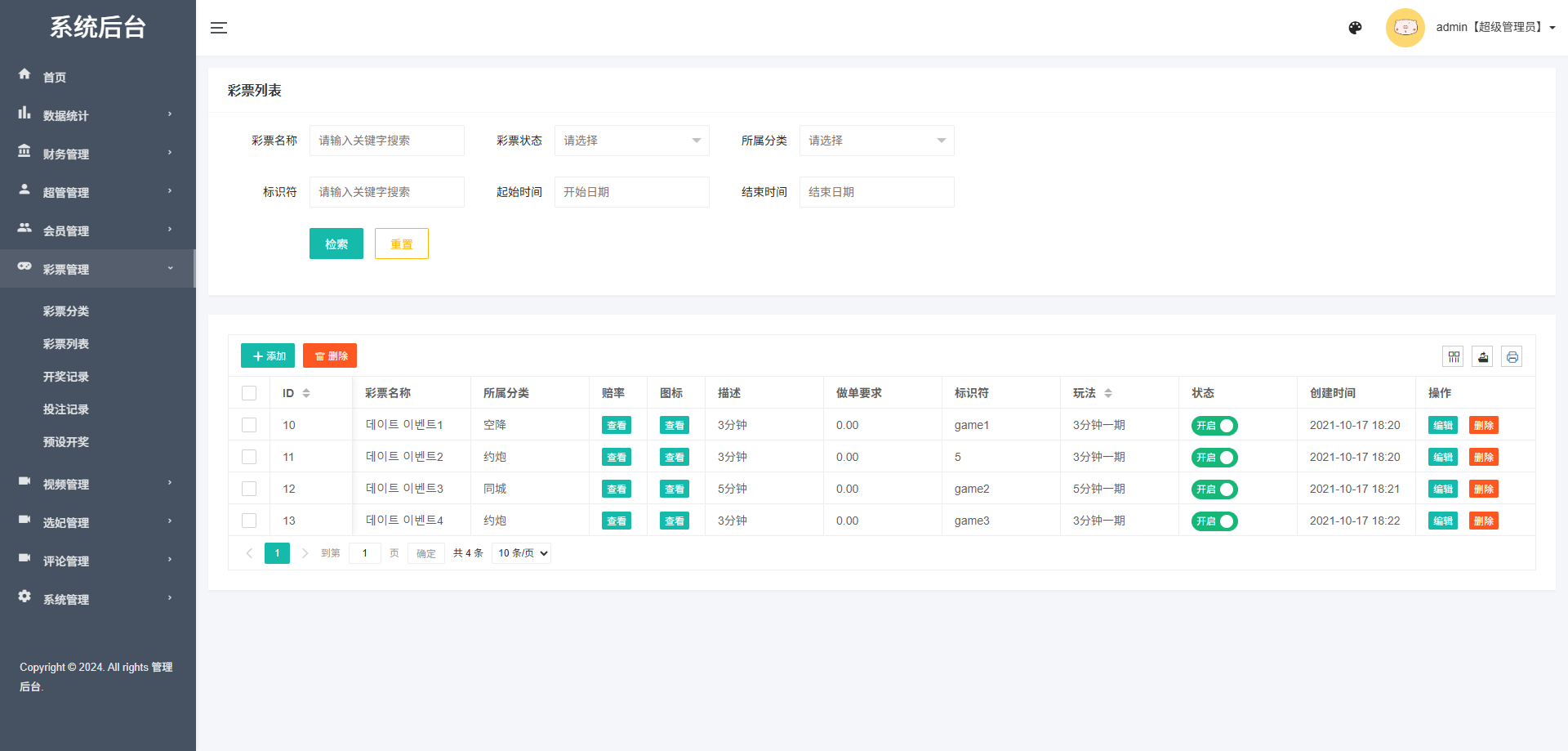Click the 系统管理 gear icon
Image resolution: width=1568 pixels, height=751 pixels.
[x=24, y=597]
